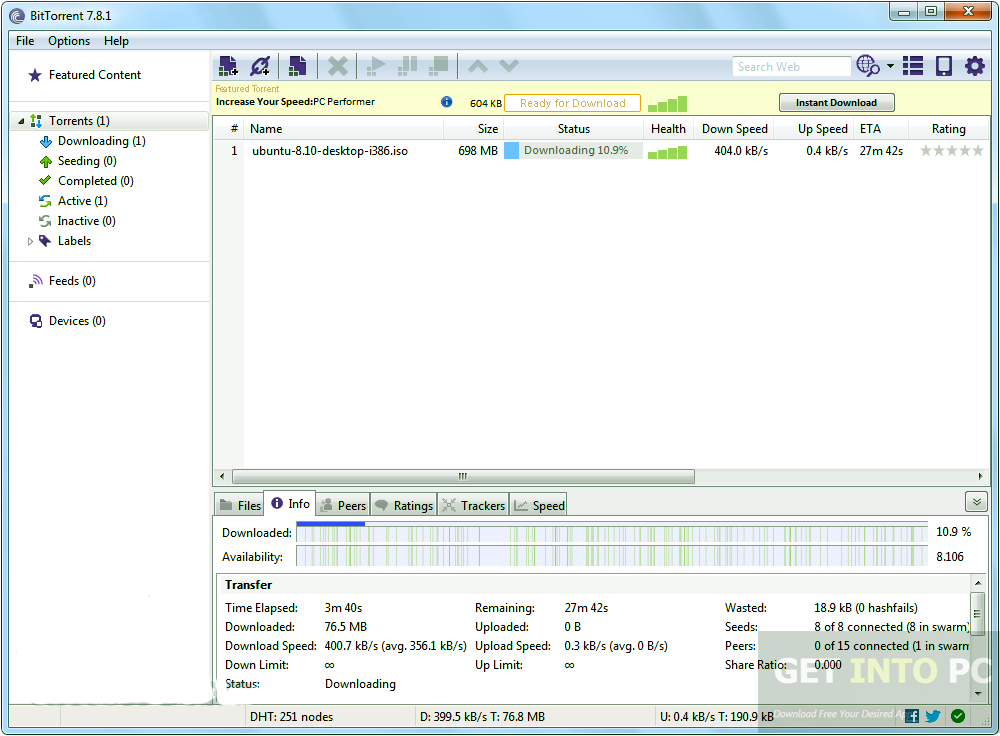1000x736 pixels.
Task: Click the Twitter bird status icon
Action: click(933, 716)
